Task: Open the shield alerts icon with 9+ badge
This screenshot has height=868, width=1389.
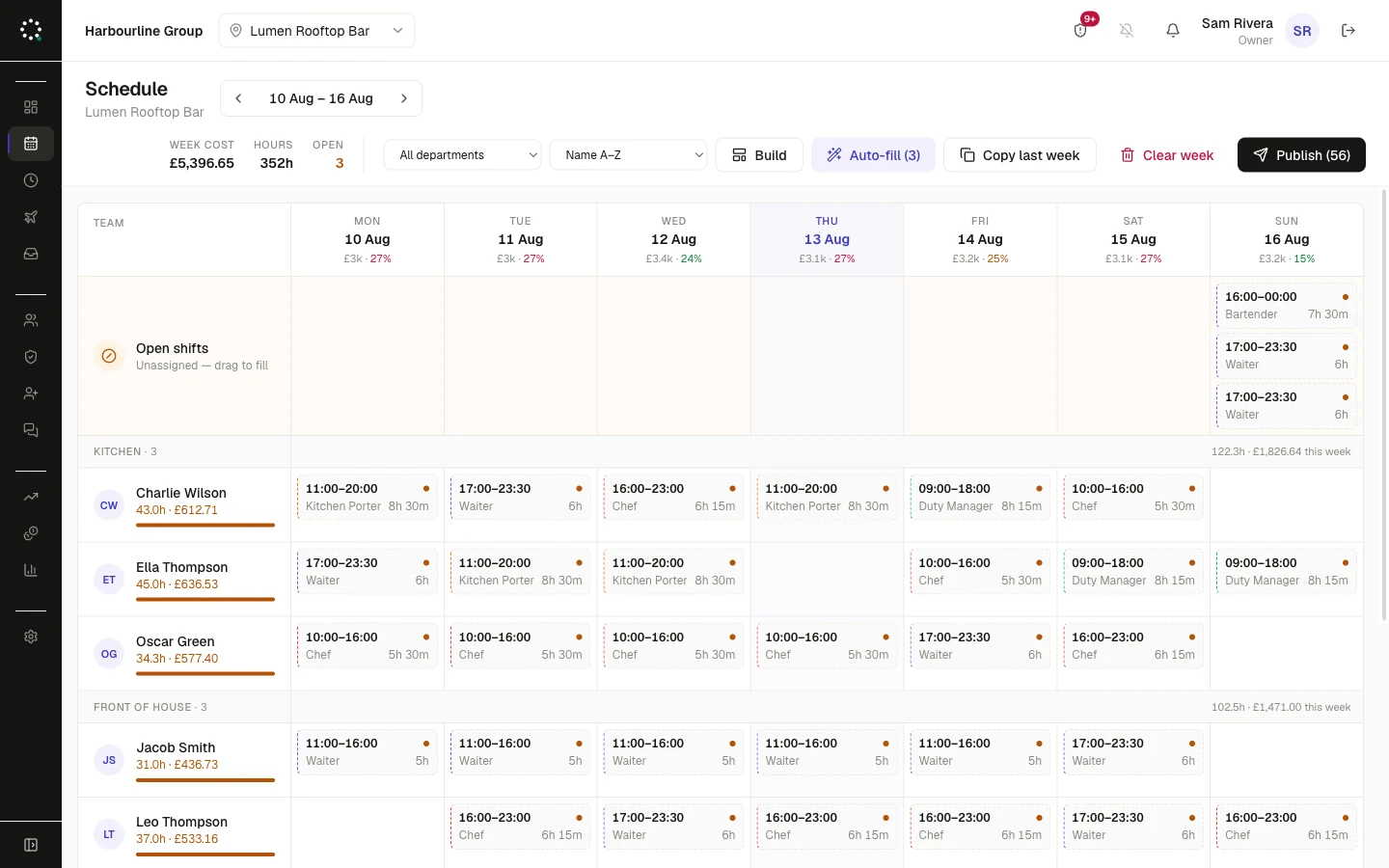Action: (x=1080, y=31)
